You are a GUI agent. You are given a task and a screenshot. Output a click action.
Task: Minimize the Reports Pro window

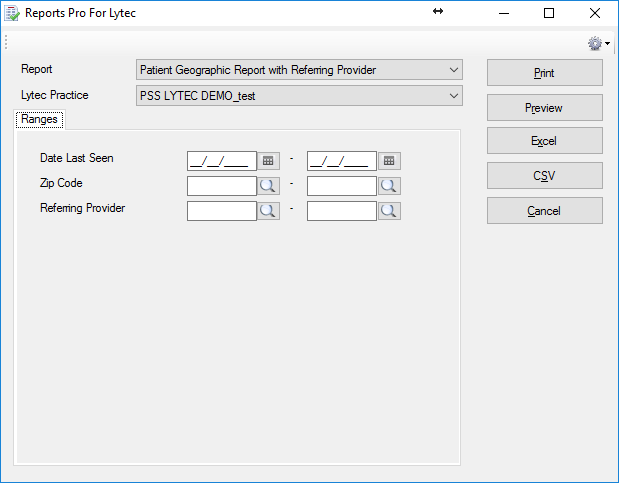click(504, 13)
